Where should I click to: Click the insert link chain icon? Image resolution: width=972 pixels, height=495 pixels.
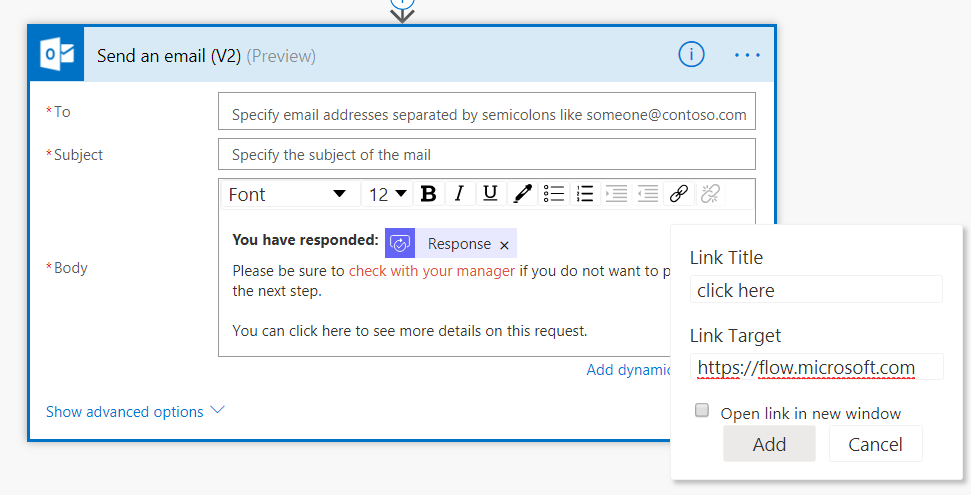[x=679, y=194]
